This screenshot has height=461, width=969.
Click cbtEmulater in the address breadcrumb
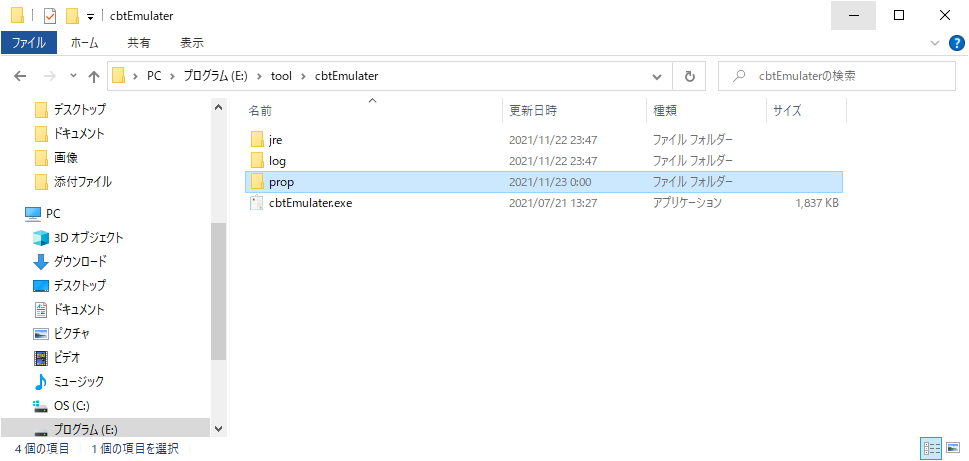[x=347, y=76]
